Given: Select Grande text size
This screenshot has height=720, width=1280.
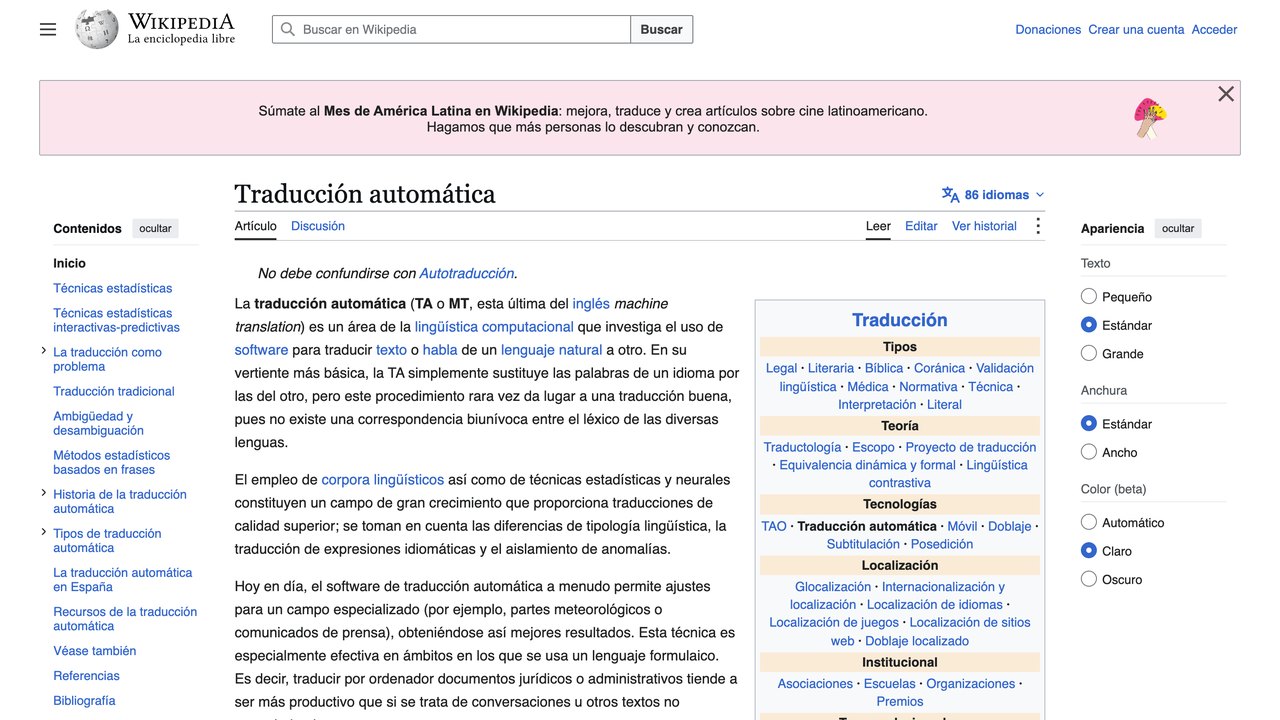Looking at the screenshot, I should pos(1089,354).
